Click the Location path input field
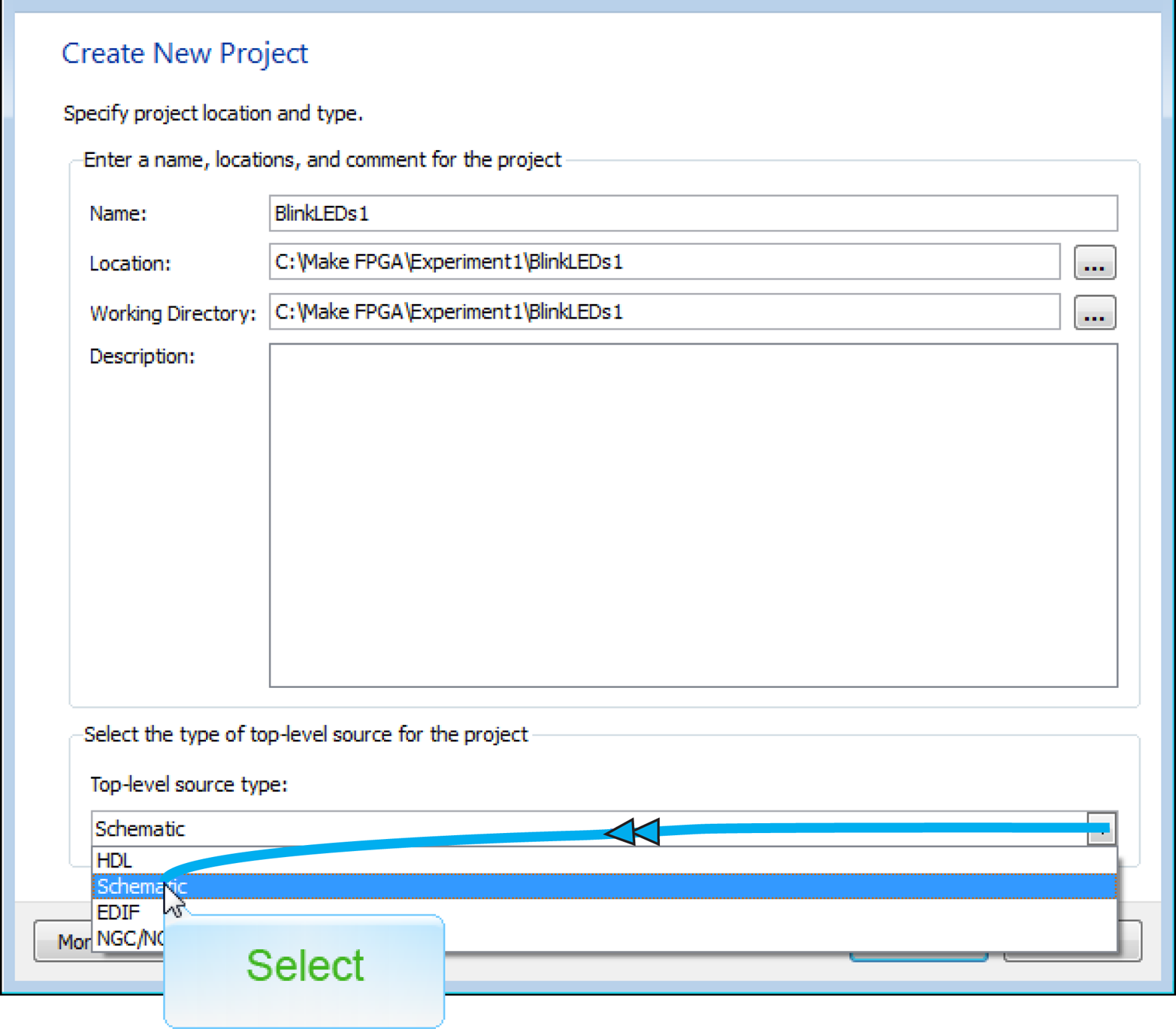Image resolution: width=1176 pixels, height=1029 pixels. [x=664, y=262]
